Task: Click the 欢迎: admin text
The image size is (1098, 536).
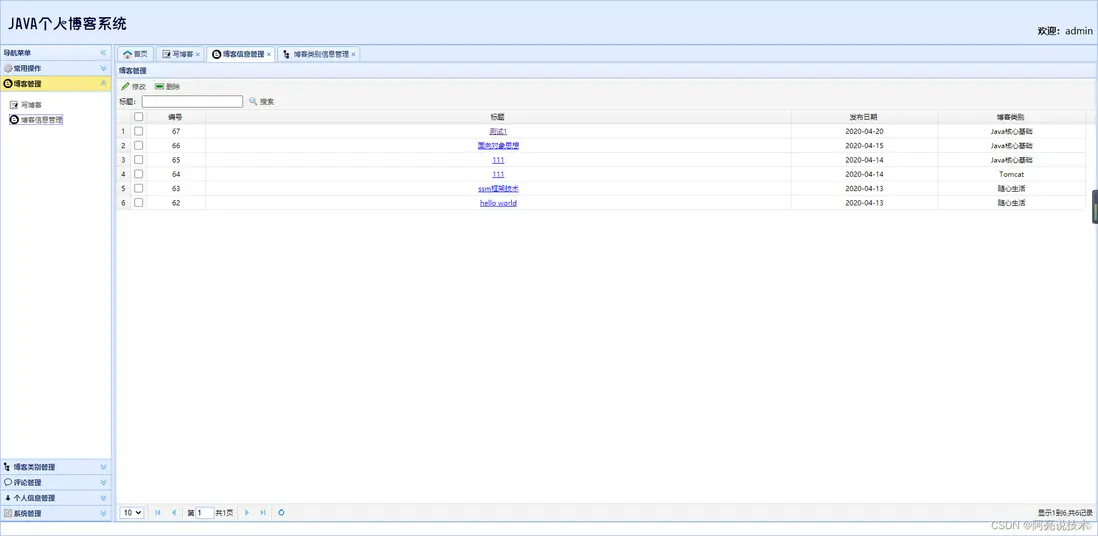Action: coord(1065,31)
